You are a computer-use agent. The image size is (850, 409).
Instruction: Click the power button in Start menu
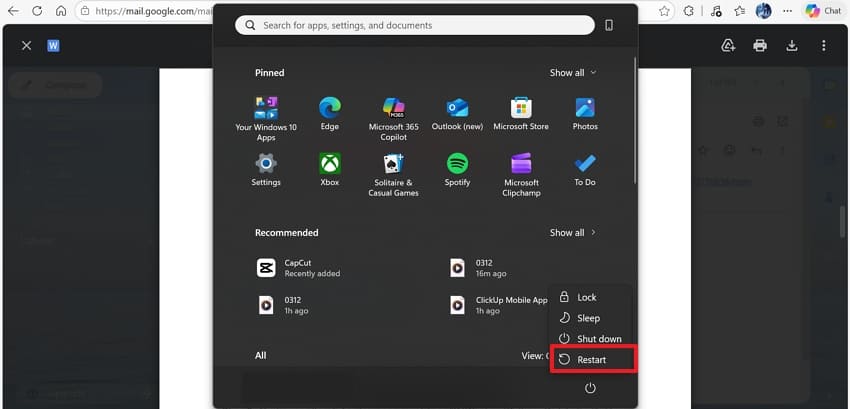point(590,388)
